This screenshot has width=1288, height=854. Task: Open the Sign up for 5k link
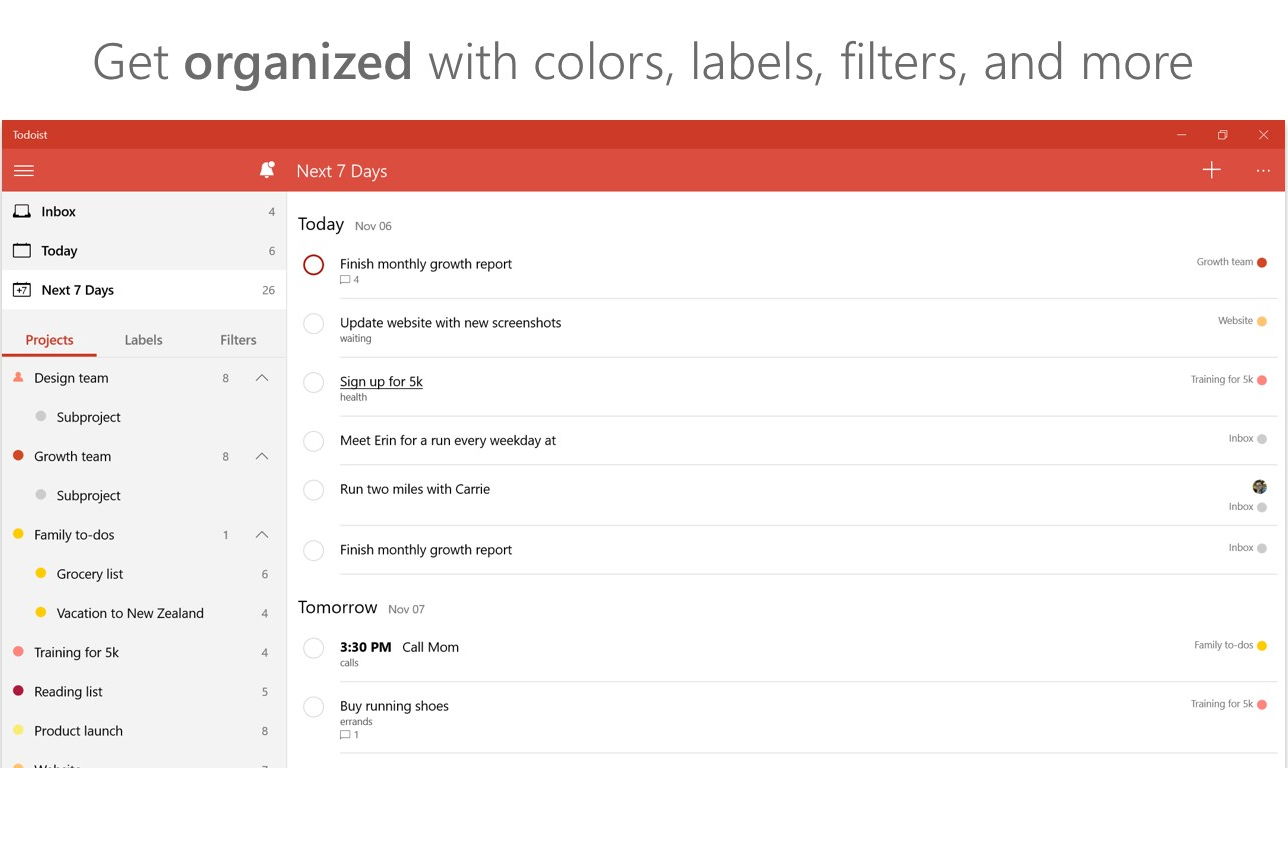click(381, 381)
